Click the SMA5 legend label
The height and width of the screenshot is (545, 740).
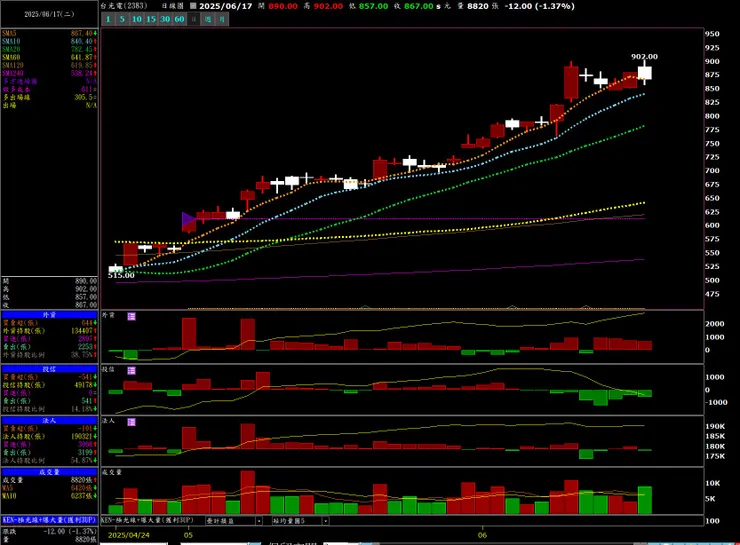tap(9, 34)
